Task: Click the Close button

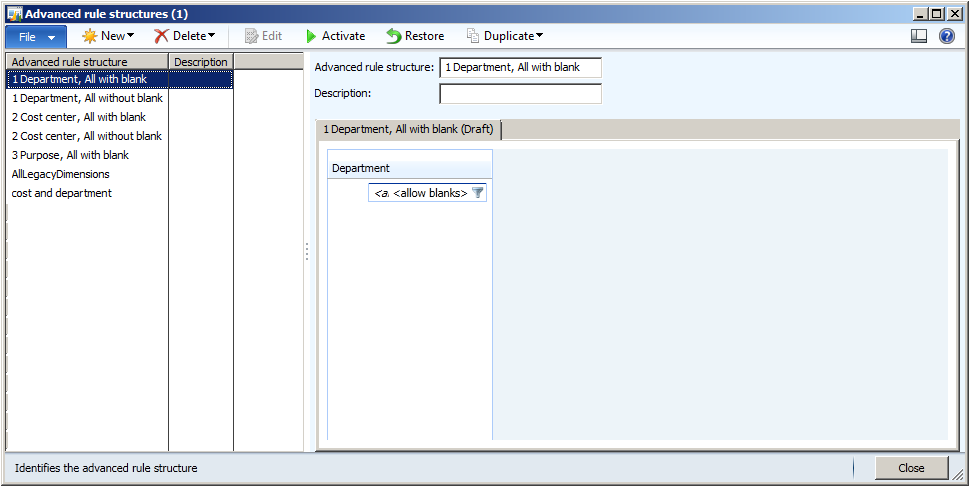Action: coord(911,468)
